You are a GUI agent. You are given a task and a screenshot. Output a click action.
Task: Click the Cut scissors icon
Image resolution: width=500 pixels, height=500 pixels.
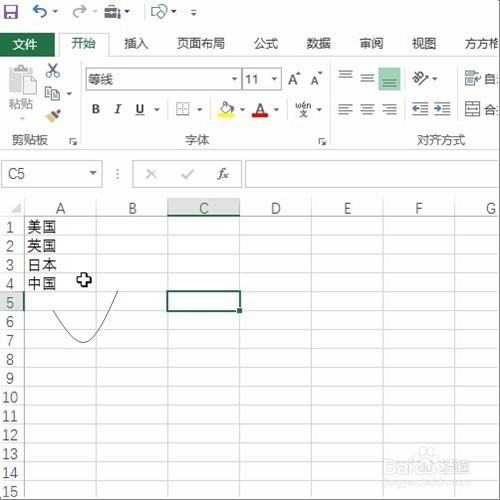[53, 71]
